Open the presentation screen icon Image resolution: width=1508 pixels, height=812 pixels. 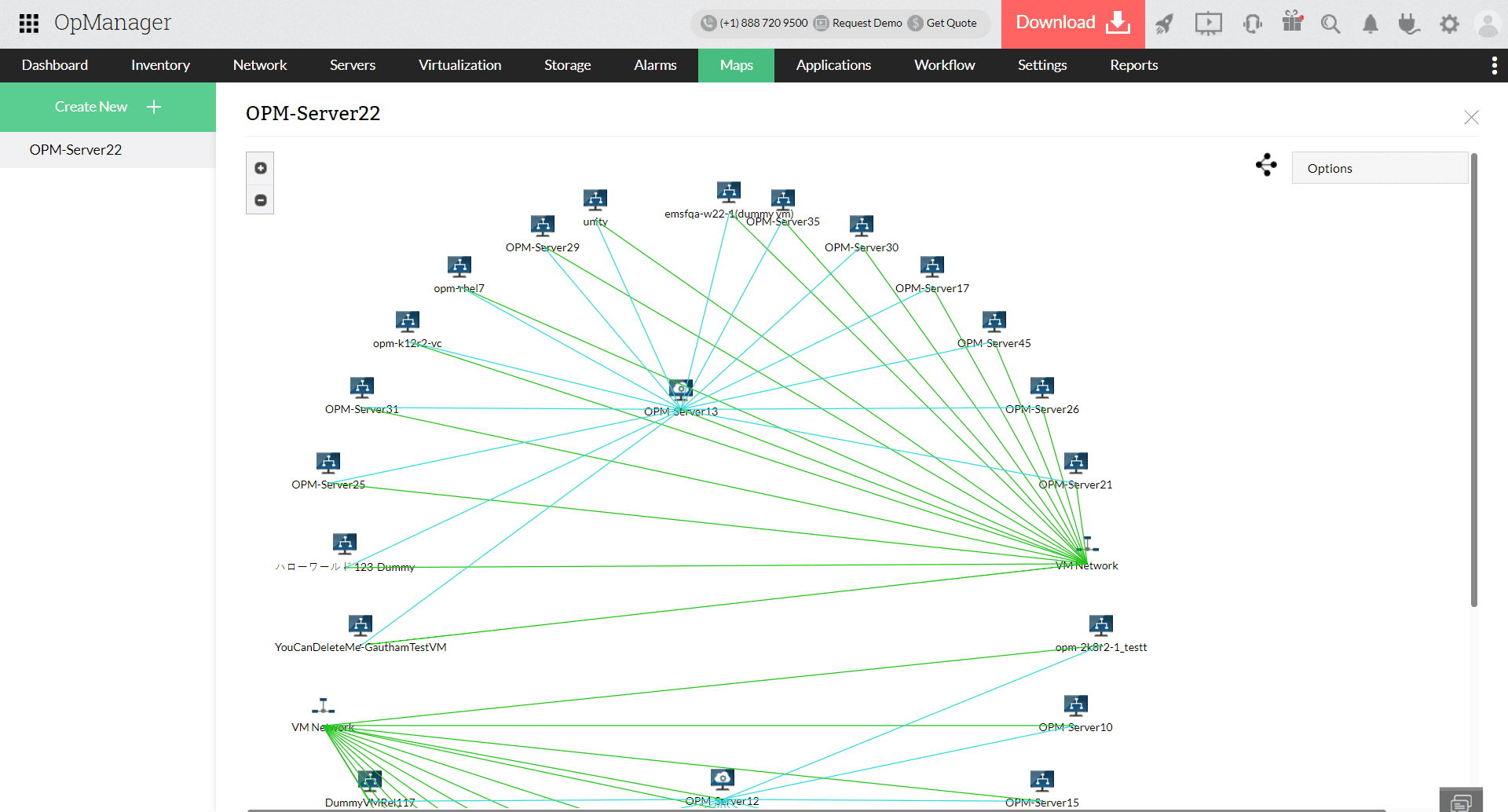pyautogui.click(x=1208, y=24)
